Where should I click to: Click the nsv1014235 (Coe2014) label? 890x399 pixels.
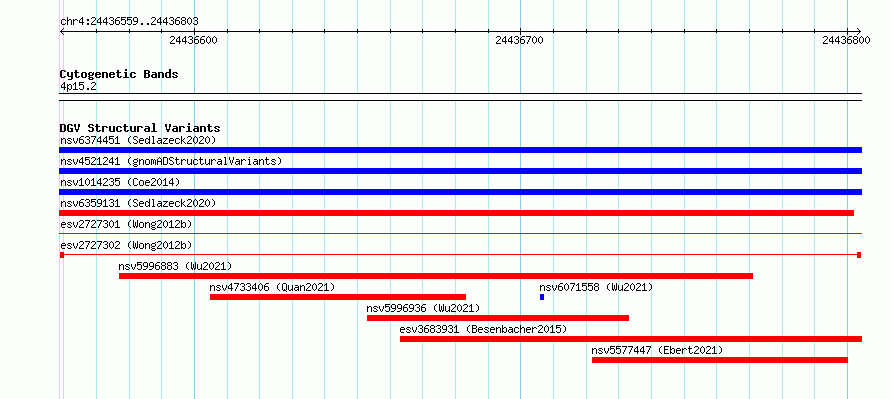click(x=120, y=182)
